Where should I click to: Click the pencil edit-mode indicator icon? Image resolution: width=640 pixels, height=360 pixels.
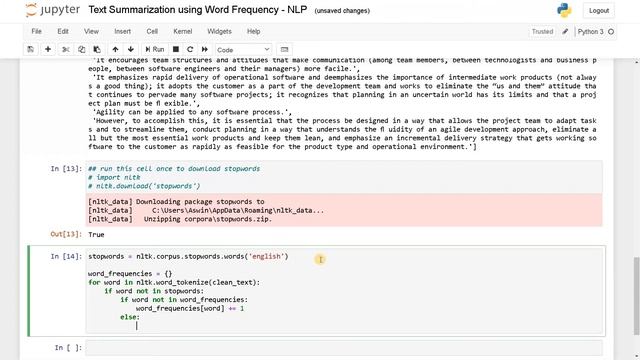565,31
